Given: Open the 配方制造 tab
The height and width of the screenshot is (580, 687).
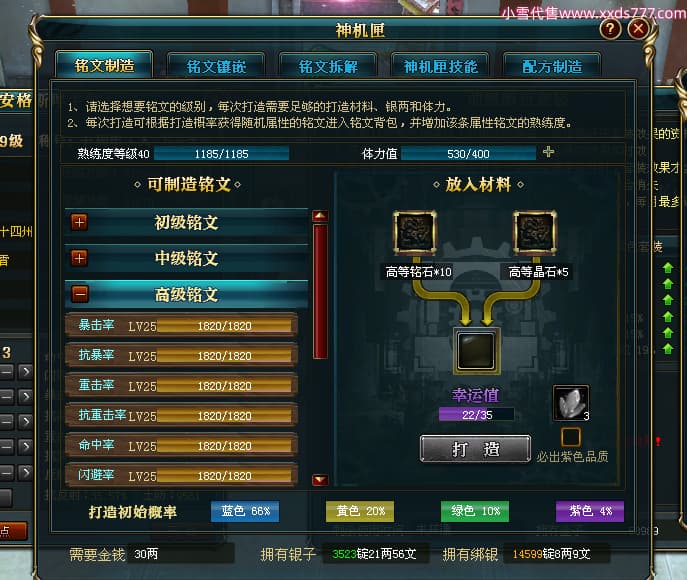Looking at the screenshot, I should click(x=552, y=66).
